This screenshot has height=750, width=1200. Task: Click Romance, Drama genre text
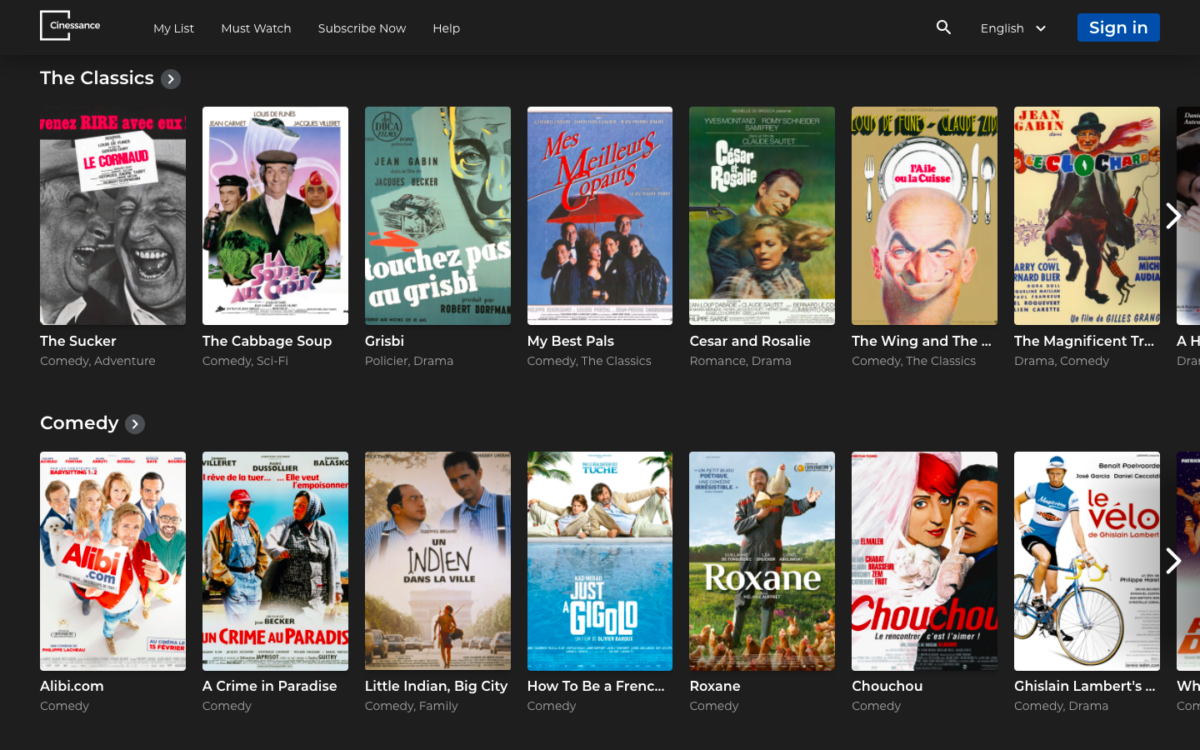tap(740, 361)
